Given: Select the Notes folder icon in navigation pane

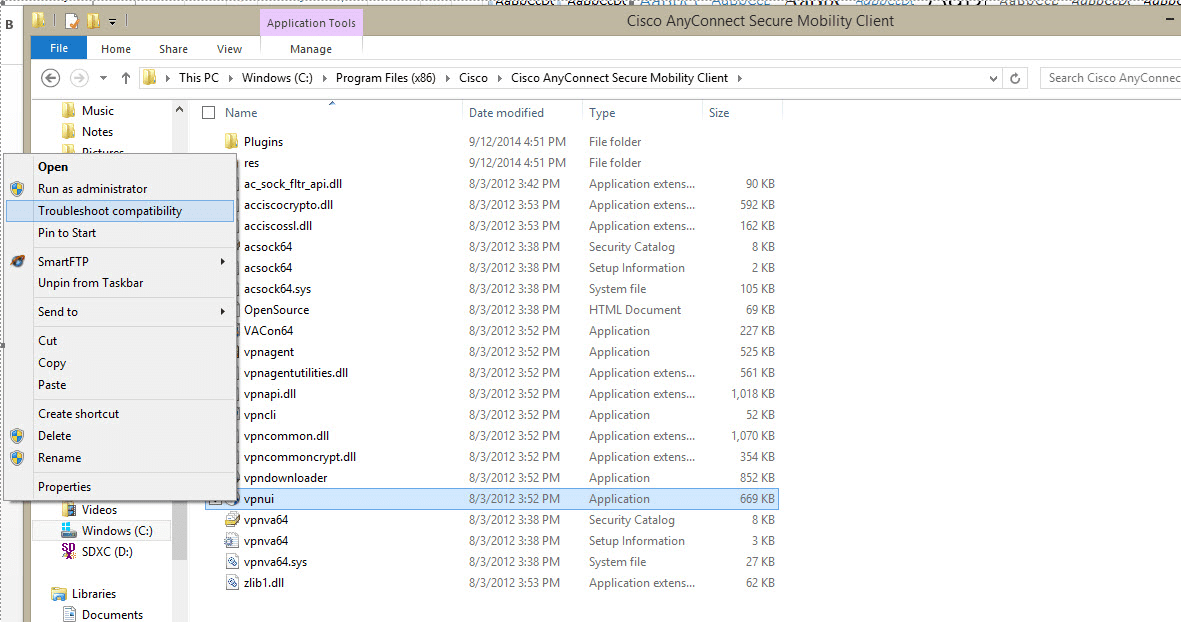Looking at the screenshot, I should pos(69,132).
